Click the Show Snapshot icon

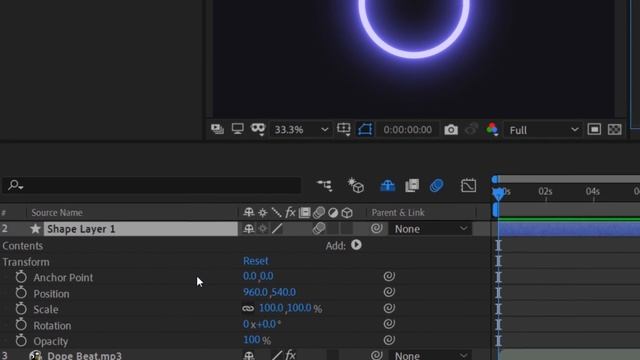pos(471,129)
